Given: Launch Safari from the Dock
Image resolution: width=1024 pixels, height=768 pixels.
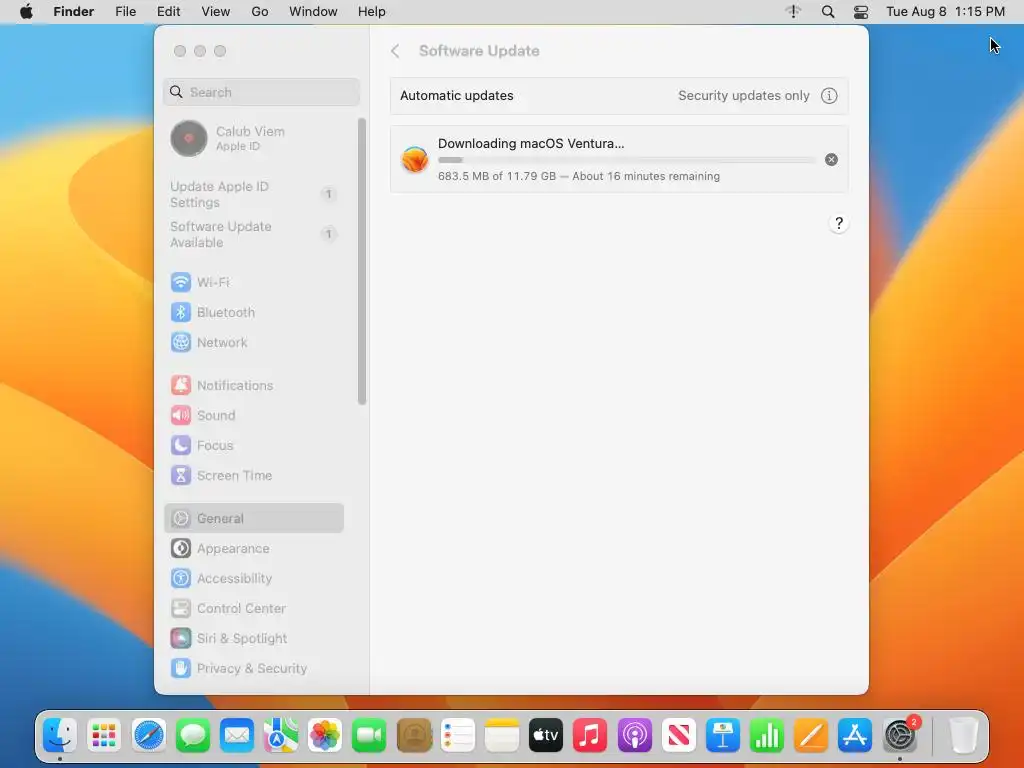Looking at the screenshot, I should (149, 736).
